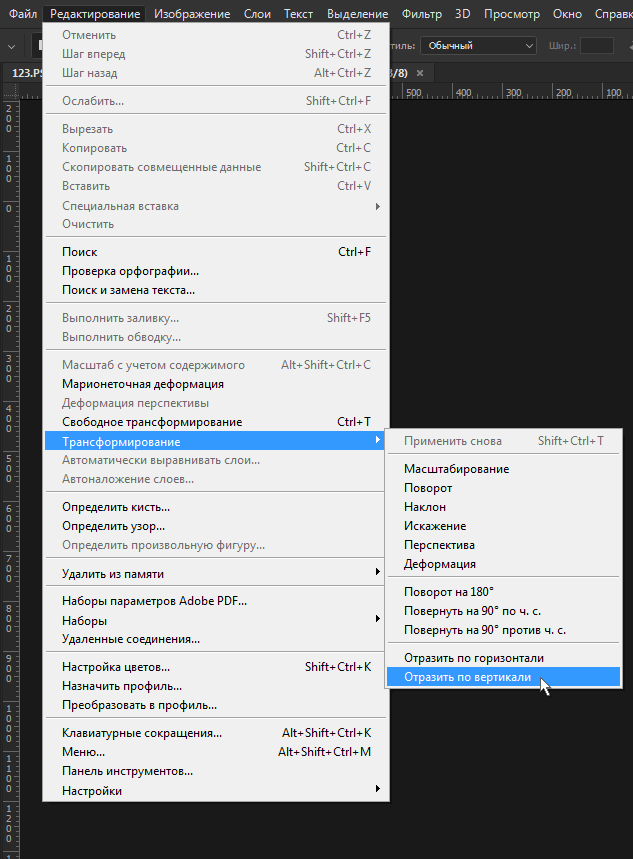633x859 pixels.
Task: Expand Удалить из памяти submenu
Action: tap(215, 574)
